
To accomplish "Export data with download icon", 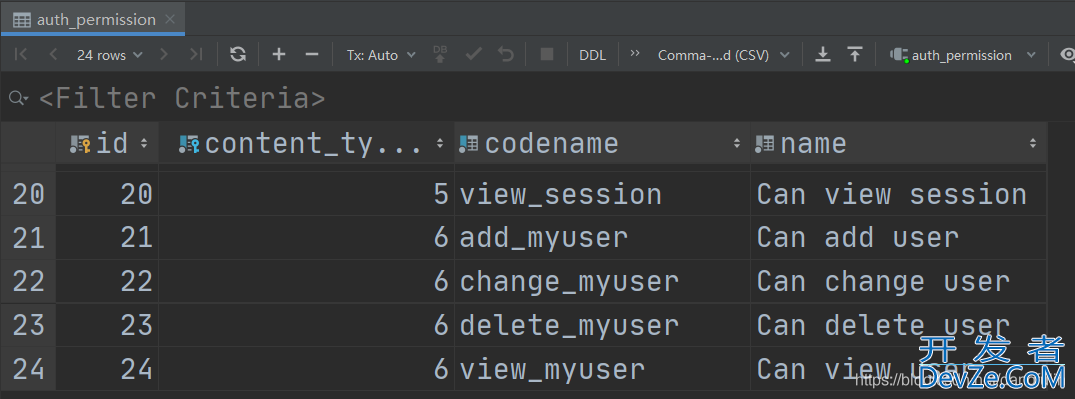I will coord(823,54).
